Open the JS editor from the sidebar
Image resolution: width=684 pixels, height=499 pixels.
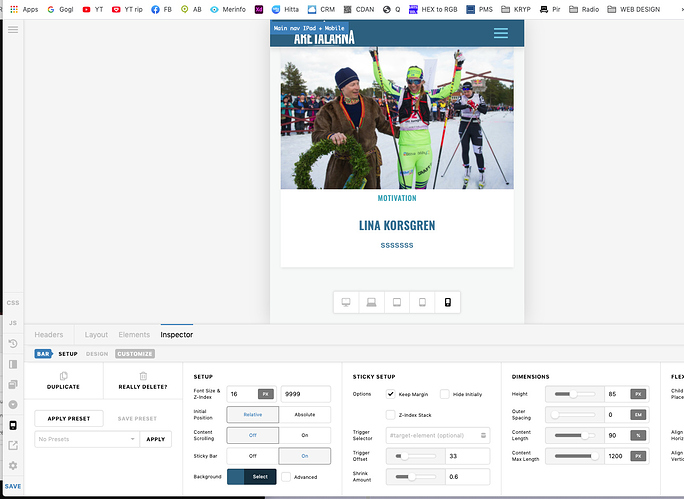click(x=13, y=323)
